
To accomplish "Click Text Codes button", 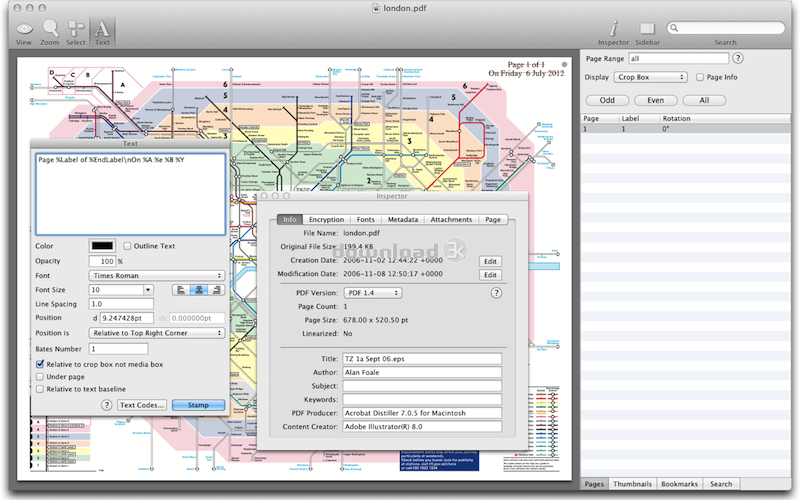I will pyautogui.click(x=142, y=405).
